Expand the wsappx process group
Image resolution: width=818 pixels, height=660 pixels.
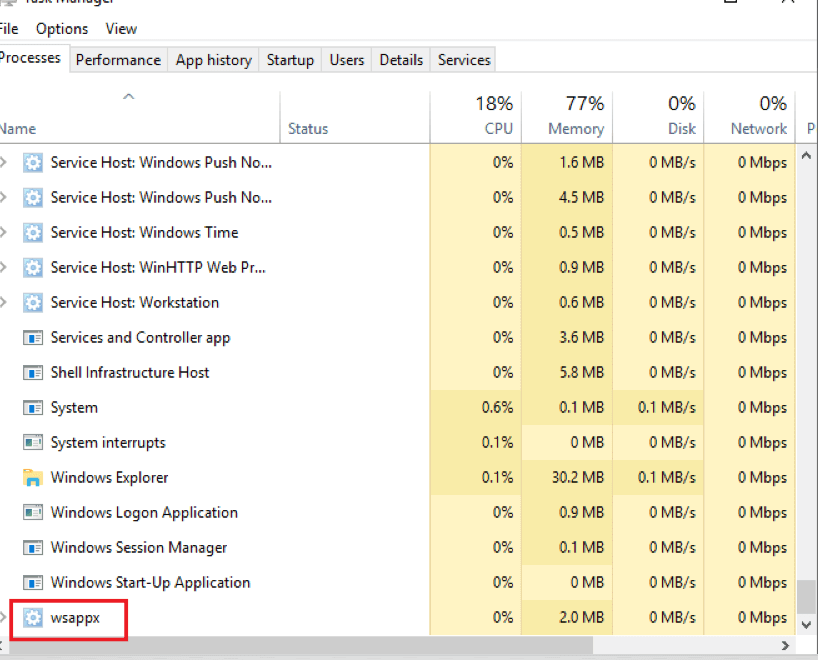[3, 618]
